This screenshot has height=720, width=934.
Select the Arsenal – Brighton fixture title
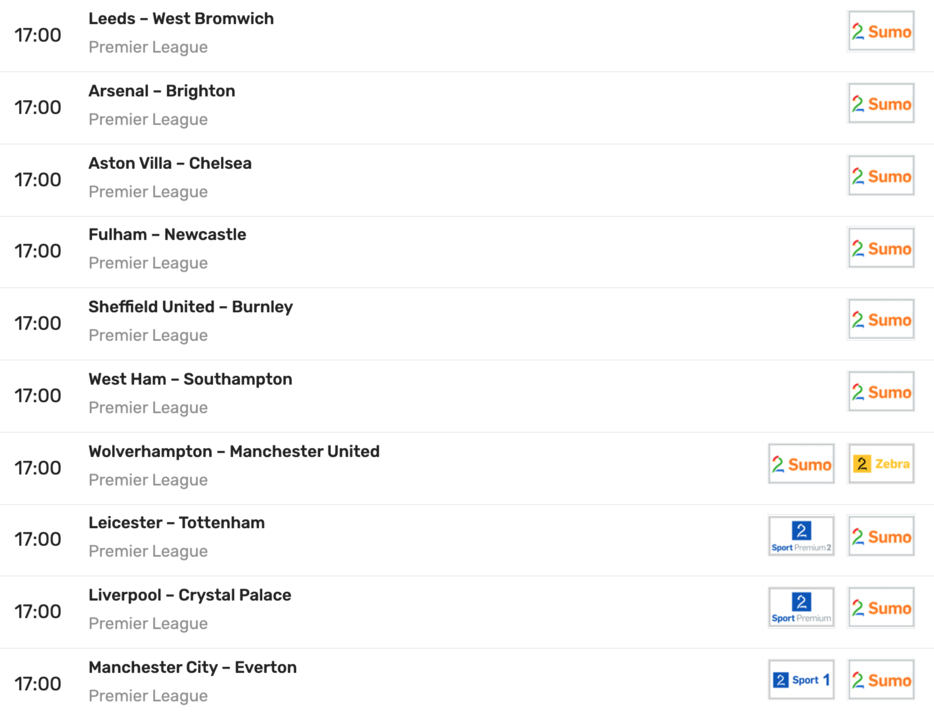click(x=162, y=91)
